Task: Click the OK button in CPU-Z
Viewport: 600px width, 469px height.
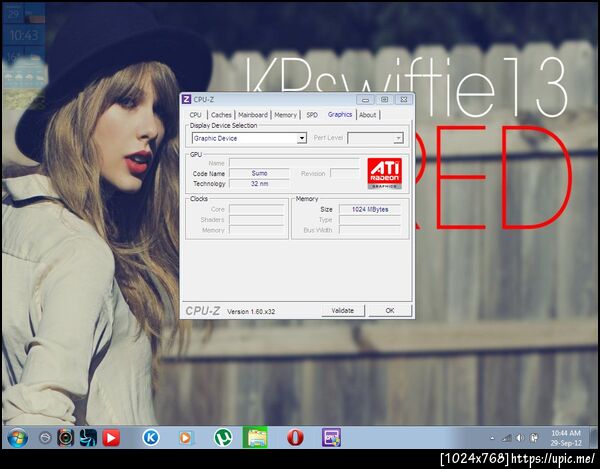Action: click(x=390, y=311)
